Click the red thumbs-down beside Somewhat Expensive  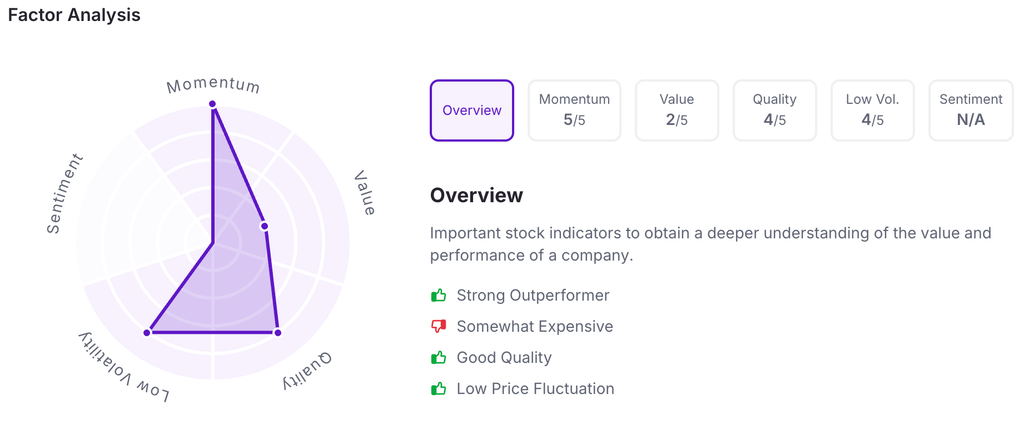click(438, 326)
